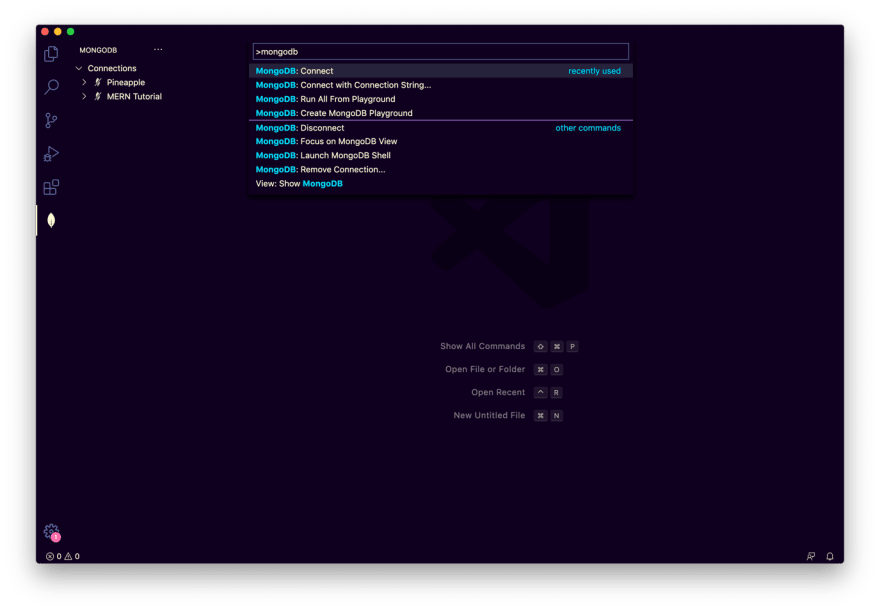Screen dimensions: 880x611
Task: Click the command palette input field
Action: coord(441,52)
